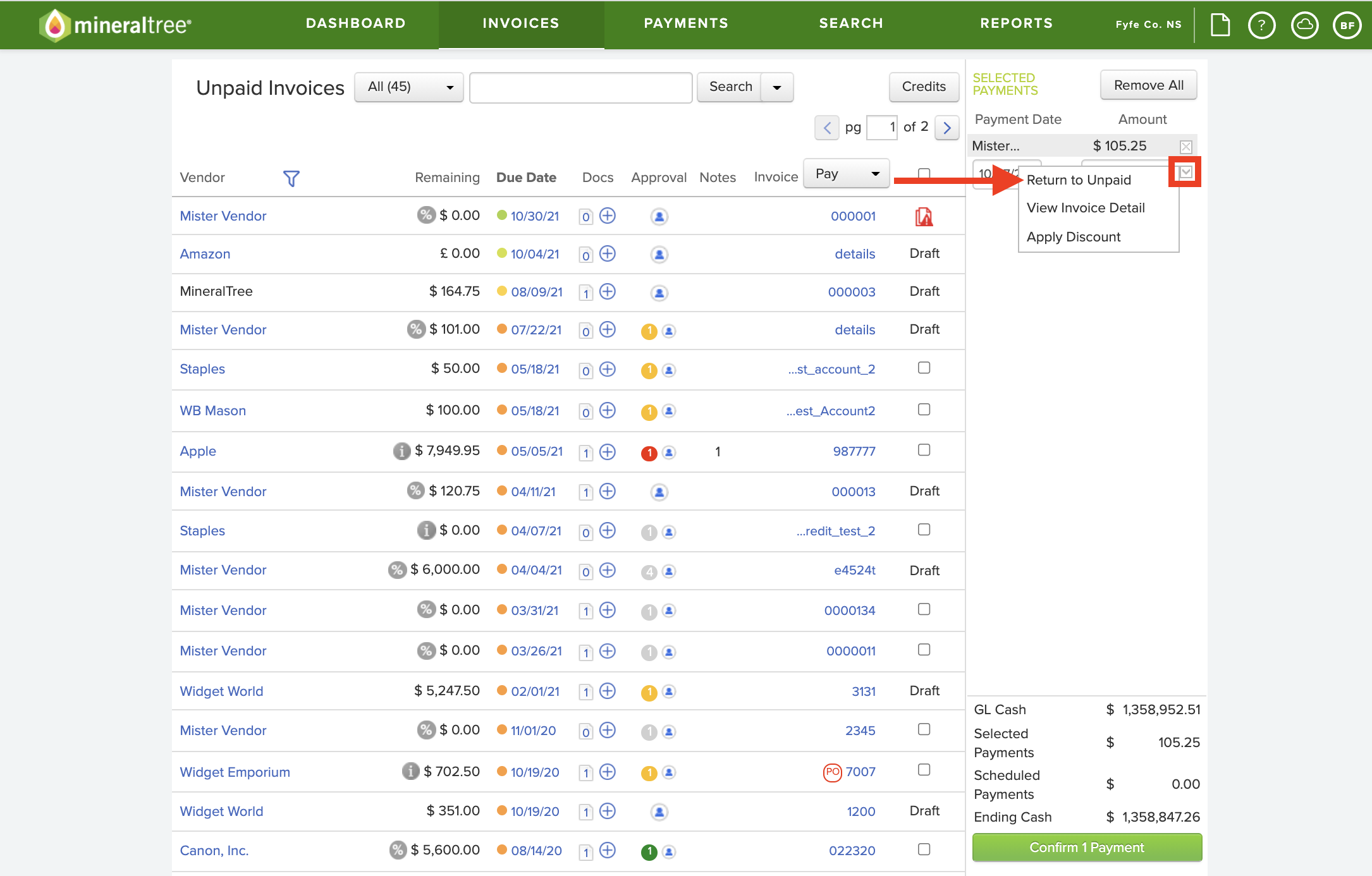1372x876 pixels.
Task: Click the page number input box
Action: [882, 128]
